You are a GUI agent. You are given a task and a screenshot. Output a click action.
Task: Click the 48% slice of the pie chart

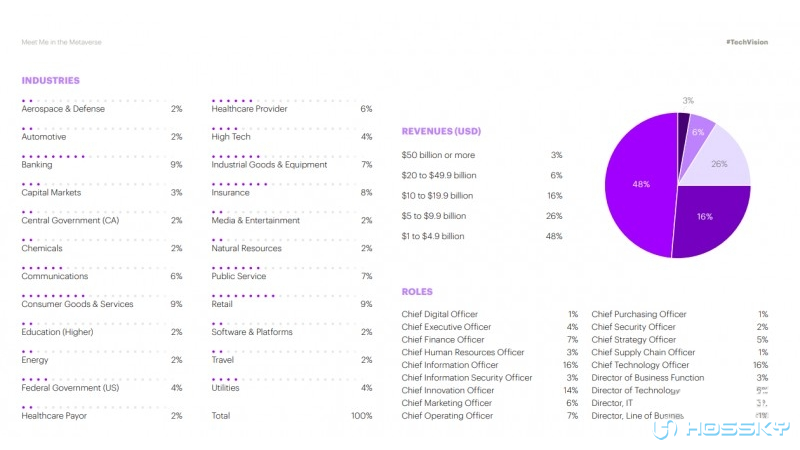[x=641, y=185]
